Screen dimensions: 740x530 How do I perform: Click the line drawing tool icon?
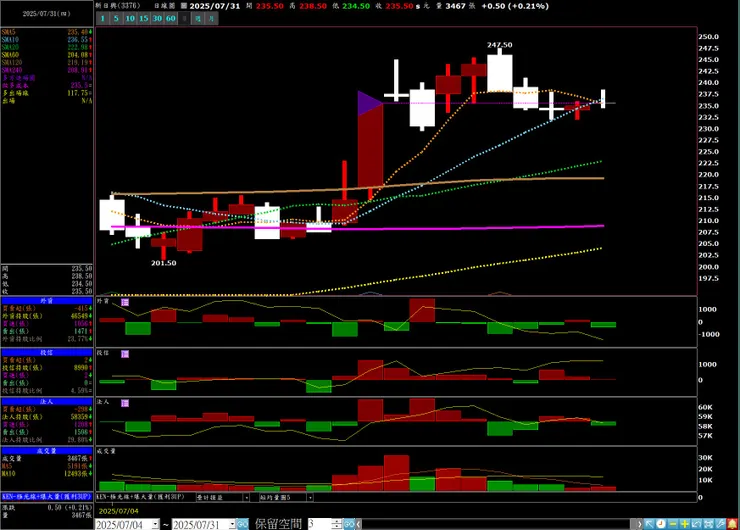pyautogui.click(x=697, y=524)
